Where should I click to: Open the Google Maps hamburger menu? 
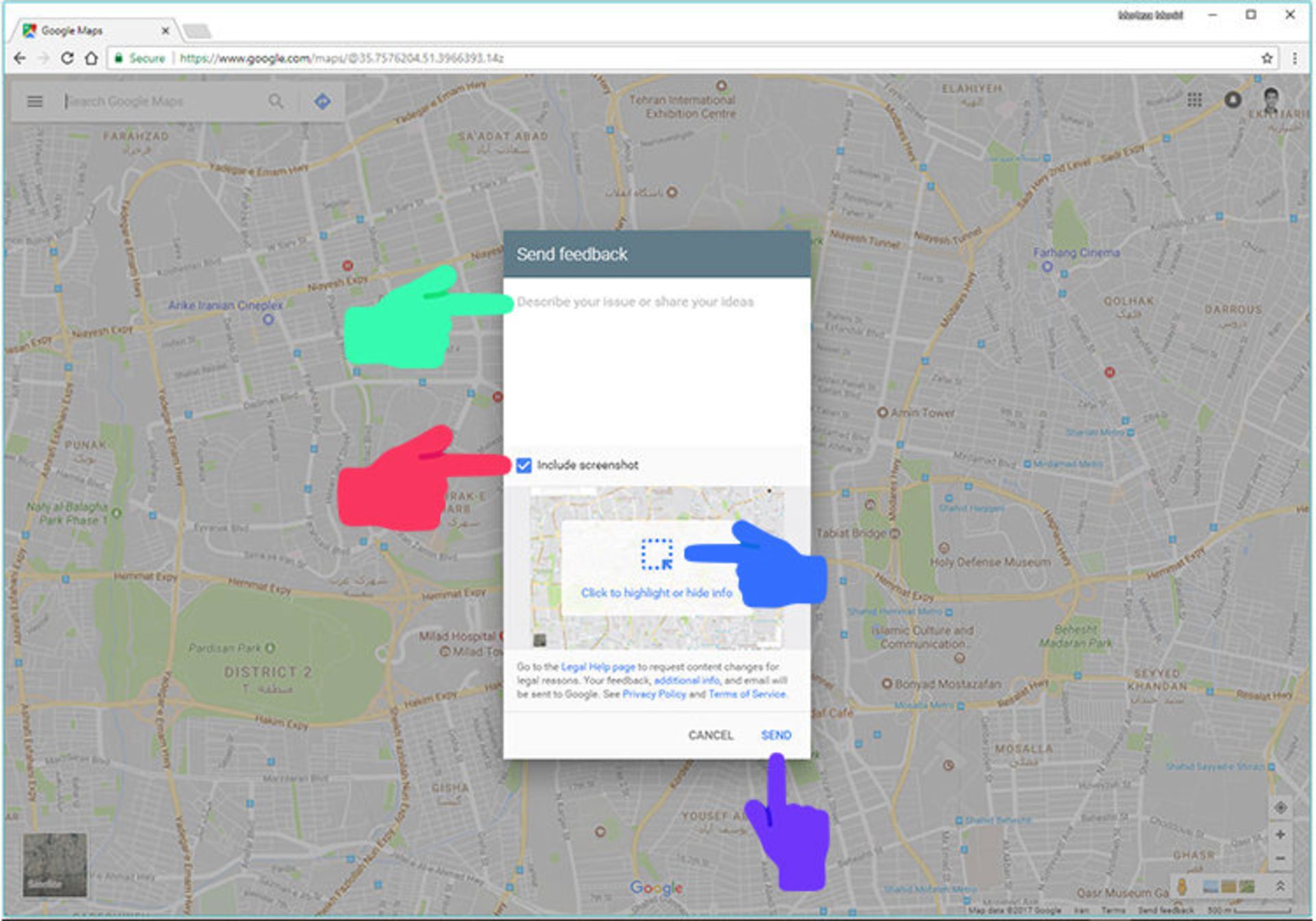pos(35,101)
